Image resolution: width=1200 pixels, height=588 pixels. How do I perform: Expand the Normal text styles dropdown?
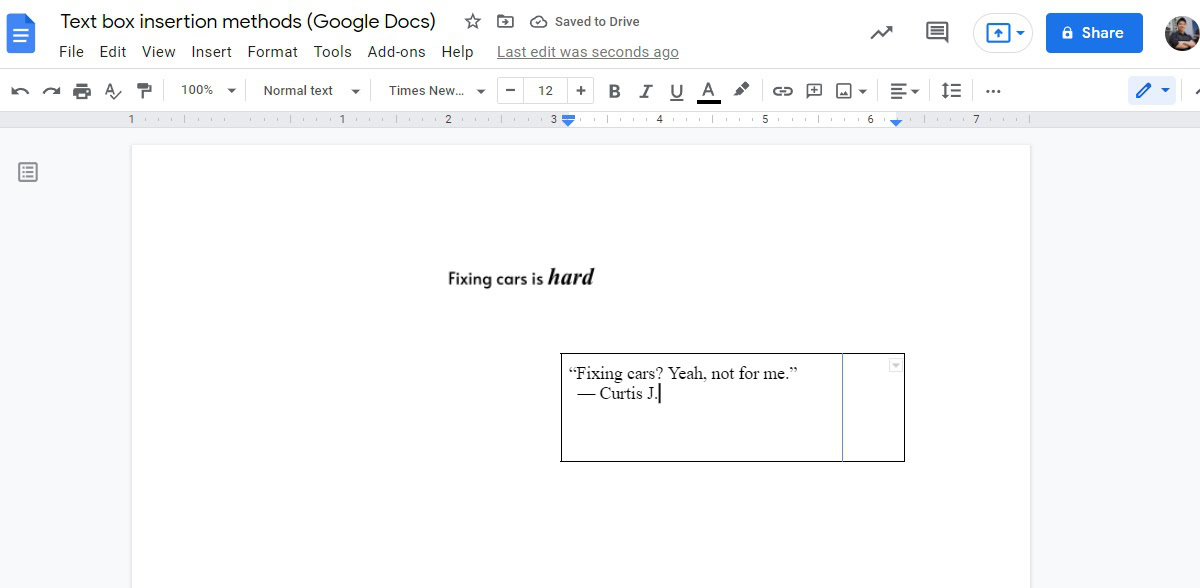coord(310,91)
